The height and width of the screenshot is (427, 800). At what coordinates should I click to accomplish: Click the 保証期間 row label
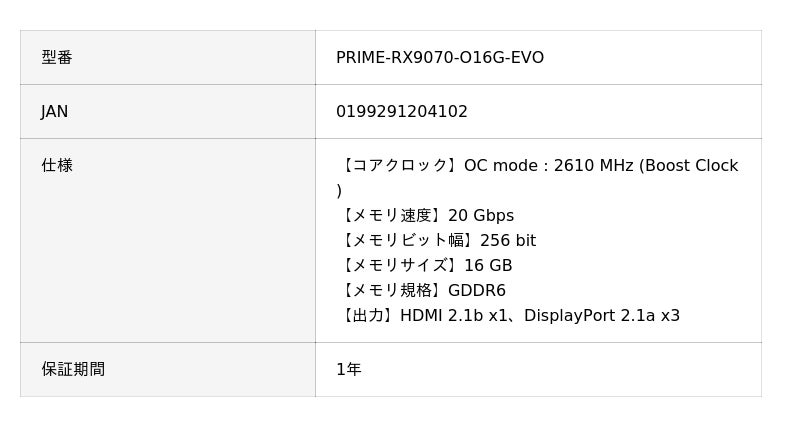[x=73, y=370]
